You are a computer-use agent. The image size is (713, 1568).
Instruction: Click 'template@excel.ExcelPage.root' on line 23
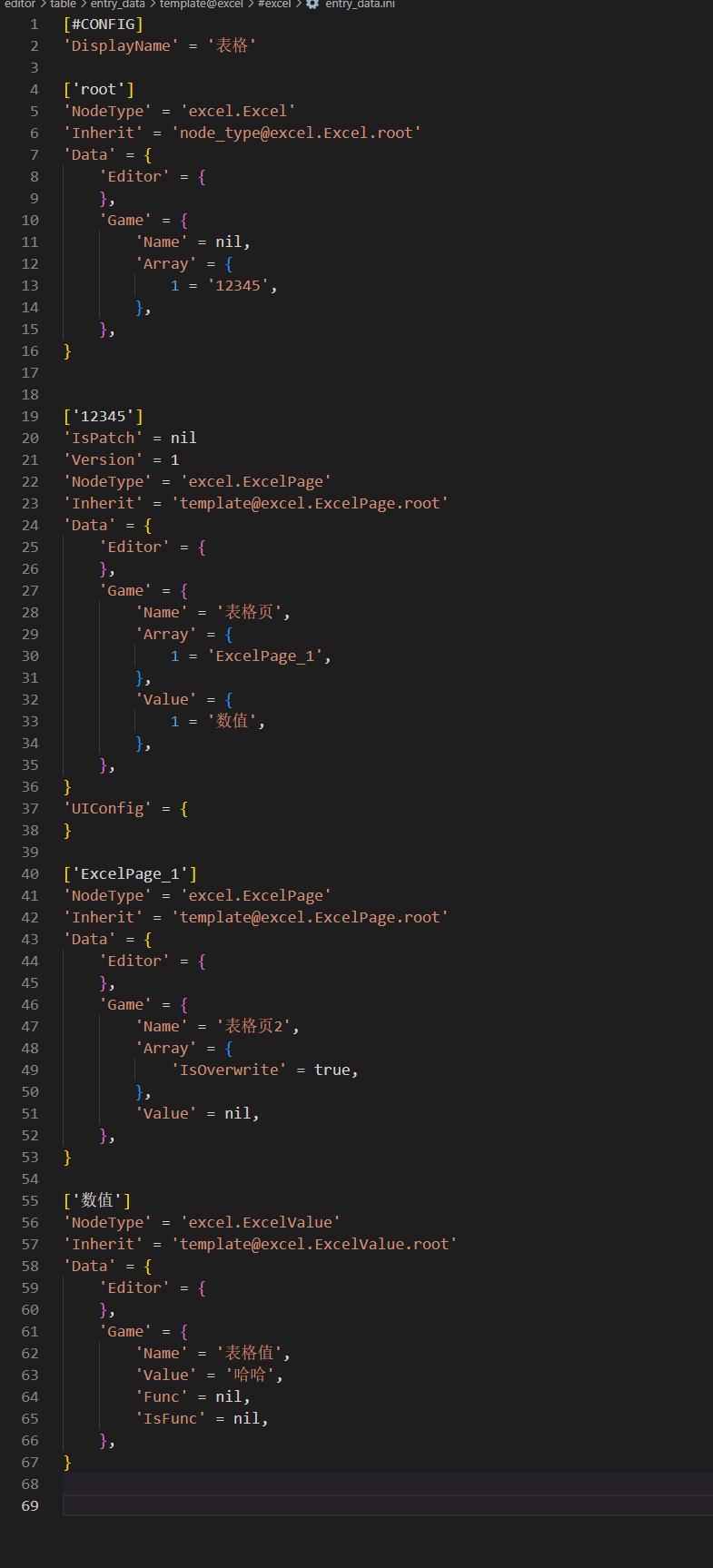point(310,503)
